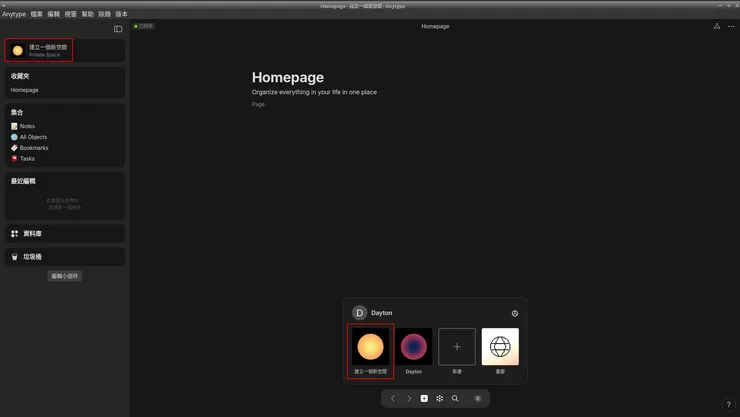Image resolution: width=740 pixels, height=417 pixels.
Task: Click the Page type label
Action: pos(258,104)
